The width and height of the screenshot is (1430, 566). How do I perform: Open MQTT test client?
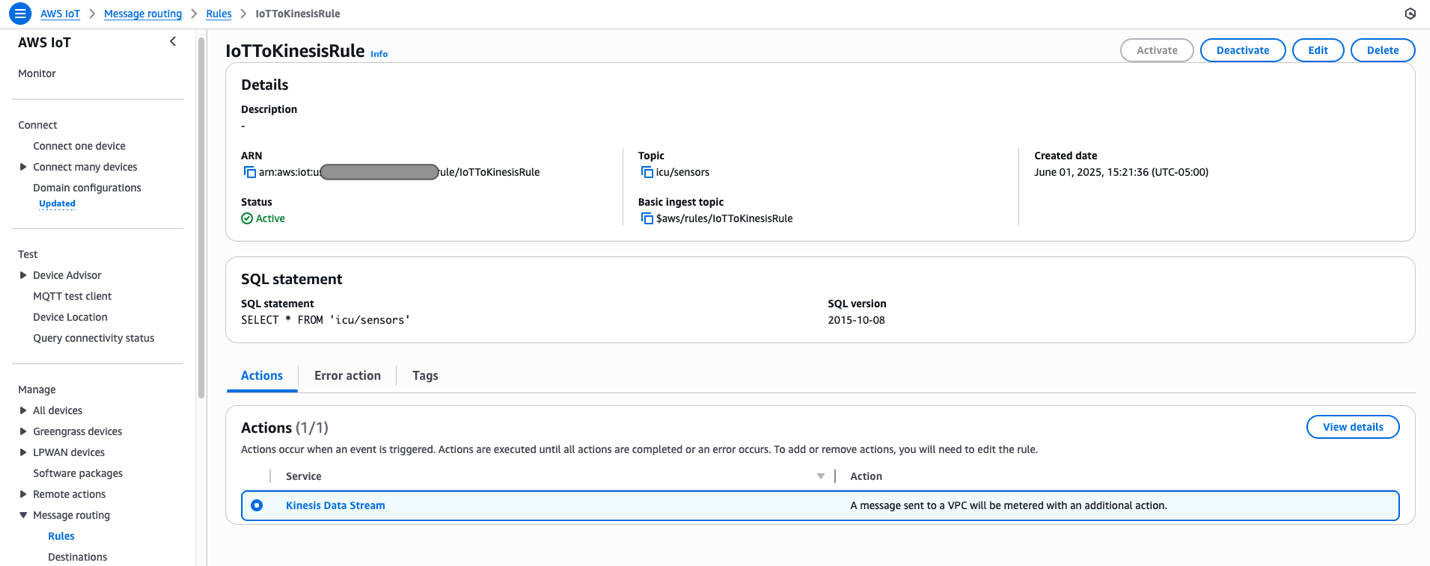coord(72,296)
